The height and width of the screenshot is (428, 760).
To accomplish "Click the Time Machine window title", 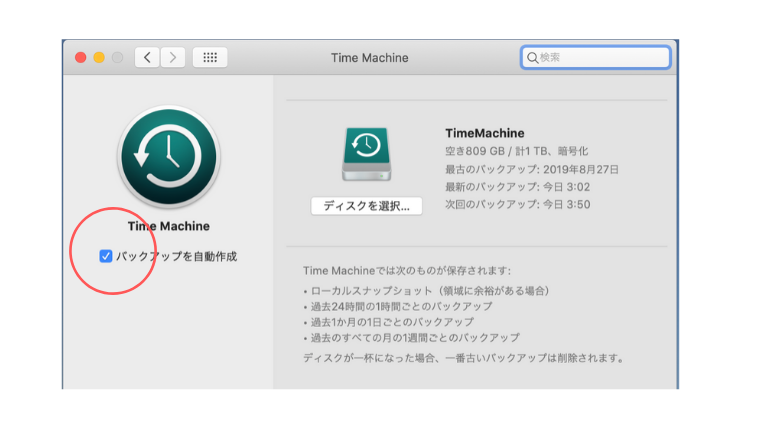I will pyautogui.click(x=370, y=58).
